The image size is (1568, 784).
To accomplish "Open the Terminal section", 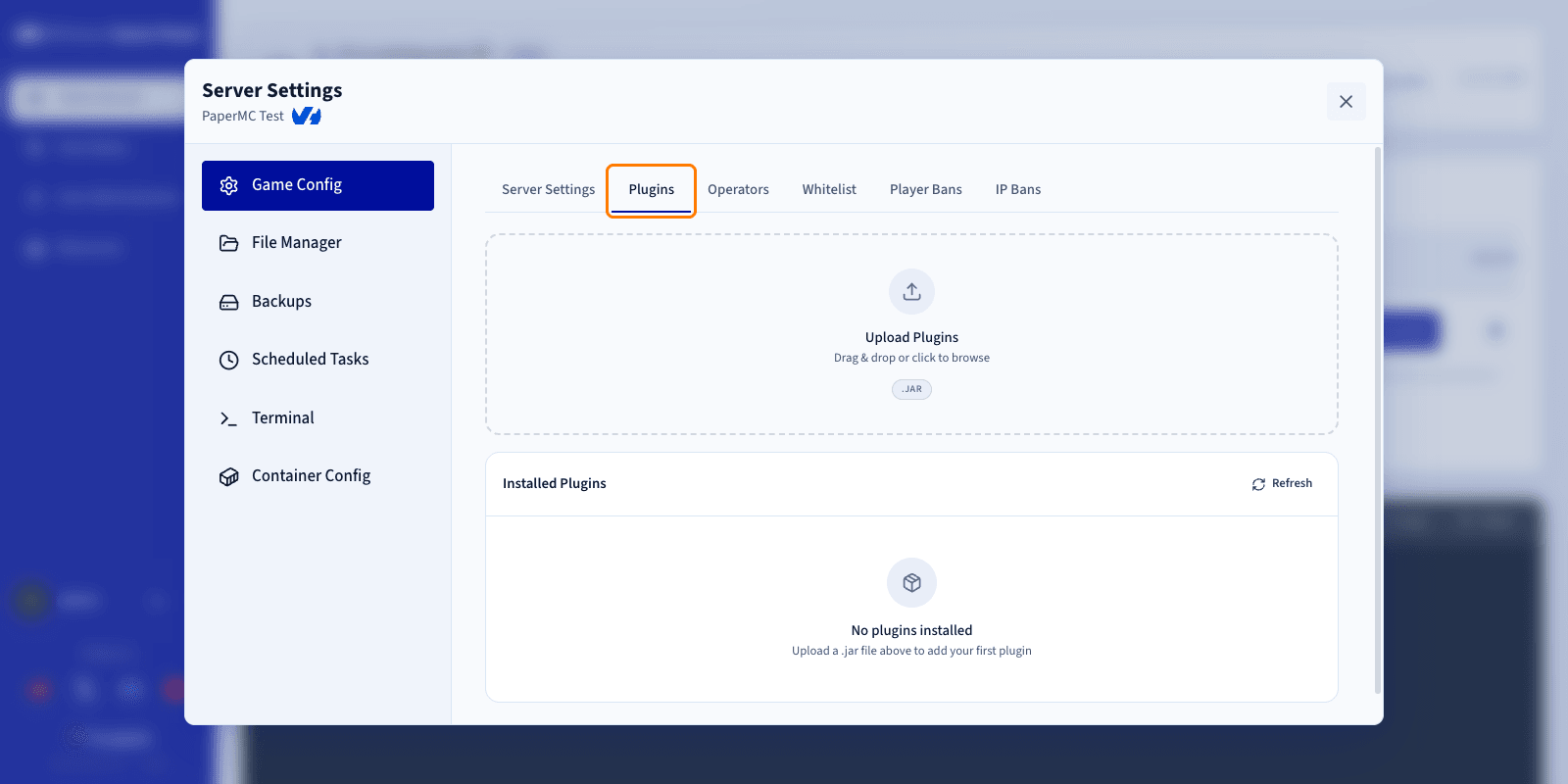I will point(318,418).
